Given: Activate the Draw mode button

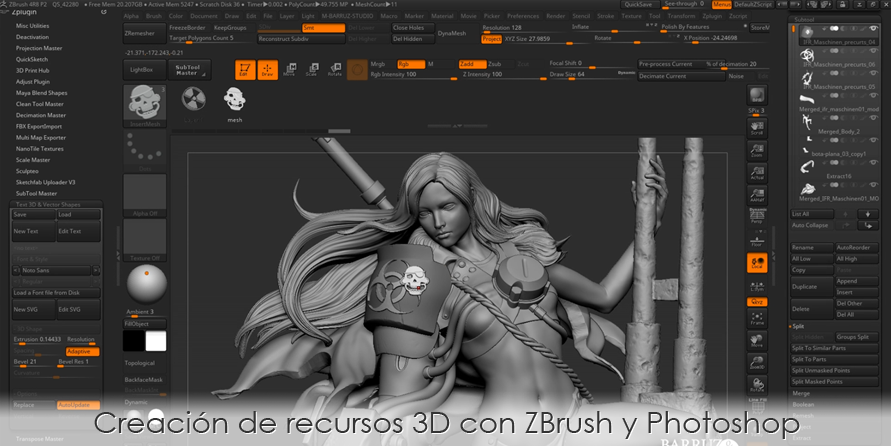Looking at the screenshot, I should click(268, 70).
